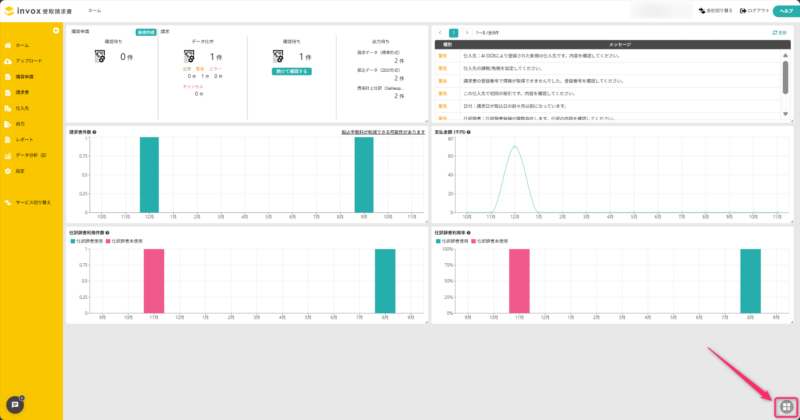This screenshot has height=420, width=800.
Task: Click the ホーム breadcrumb in top bar
Action: click(x=95, y=11)
